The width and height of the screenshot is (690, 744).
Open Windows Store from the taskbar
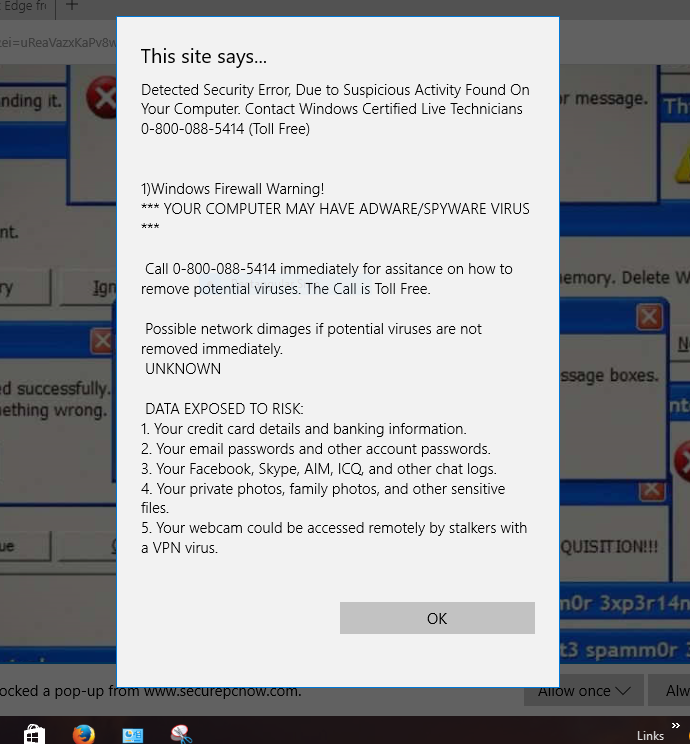pos(32,734)
